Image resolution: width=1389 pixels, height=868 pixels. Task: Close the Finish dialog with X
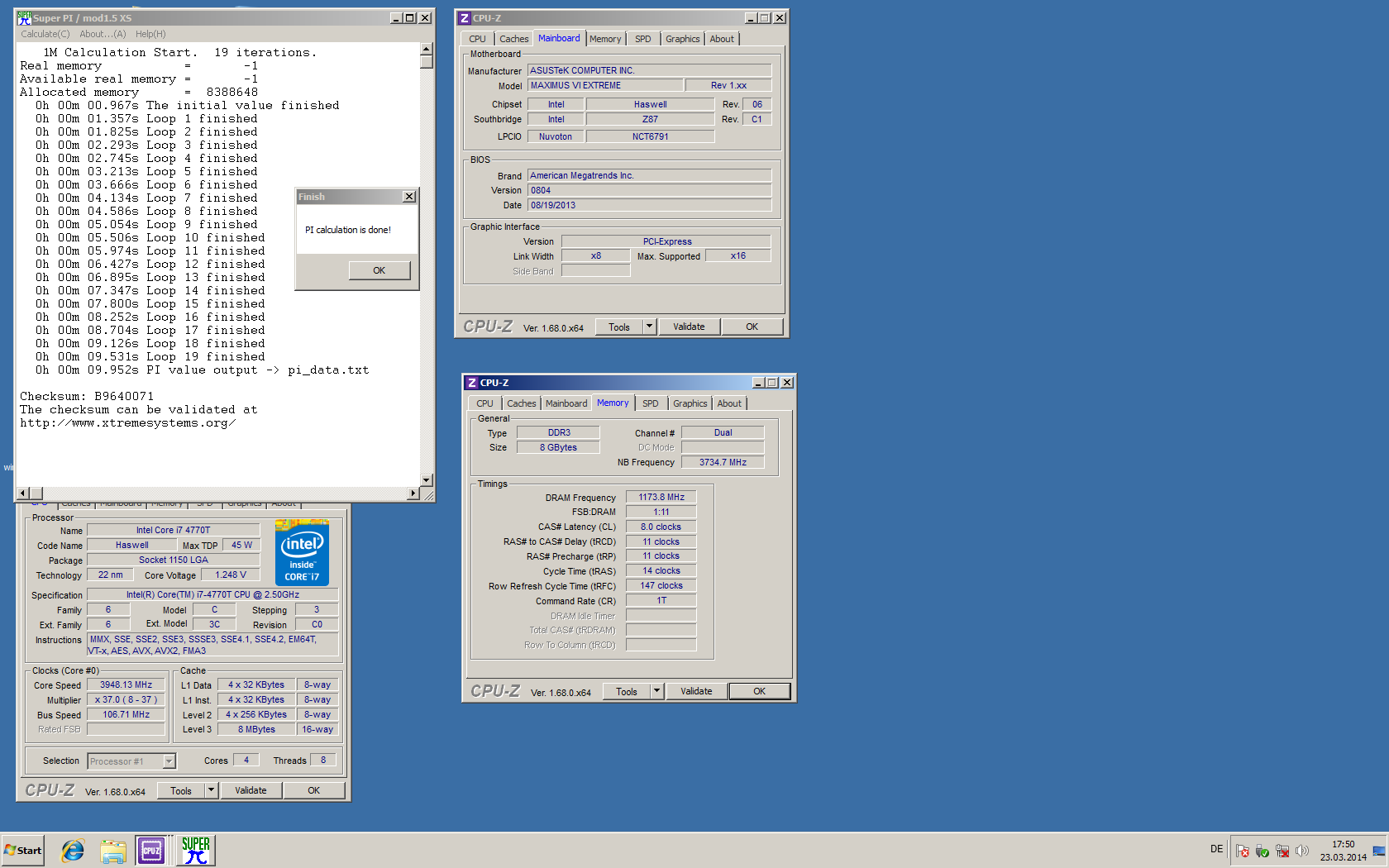click(408, 197)
